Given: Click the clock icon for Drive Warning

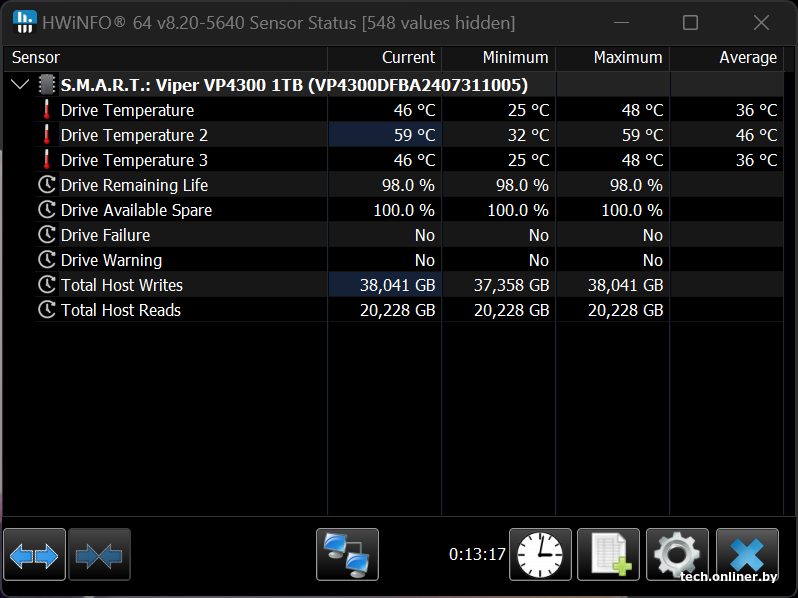Looking at the screenshot, I should click(x=47, y=260).
